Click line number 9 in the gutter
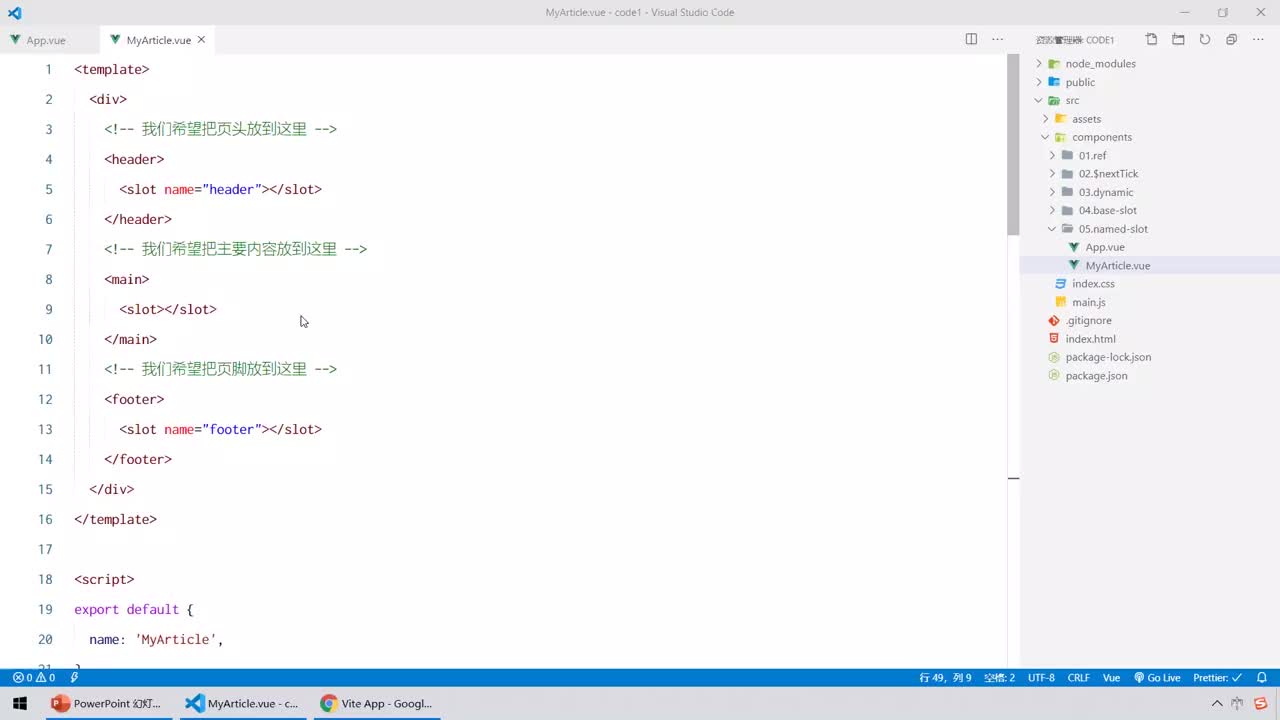This screenshot has width=1280, height=720. coord(48,309)
